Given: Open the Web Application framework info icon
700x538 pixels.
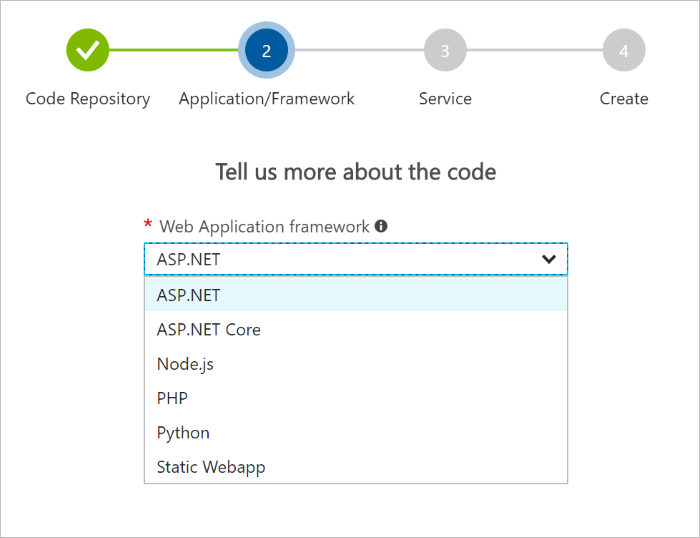Looking at the screenshot, I should click(381, 226).
